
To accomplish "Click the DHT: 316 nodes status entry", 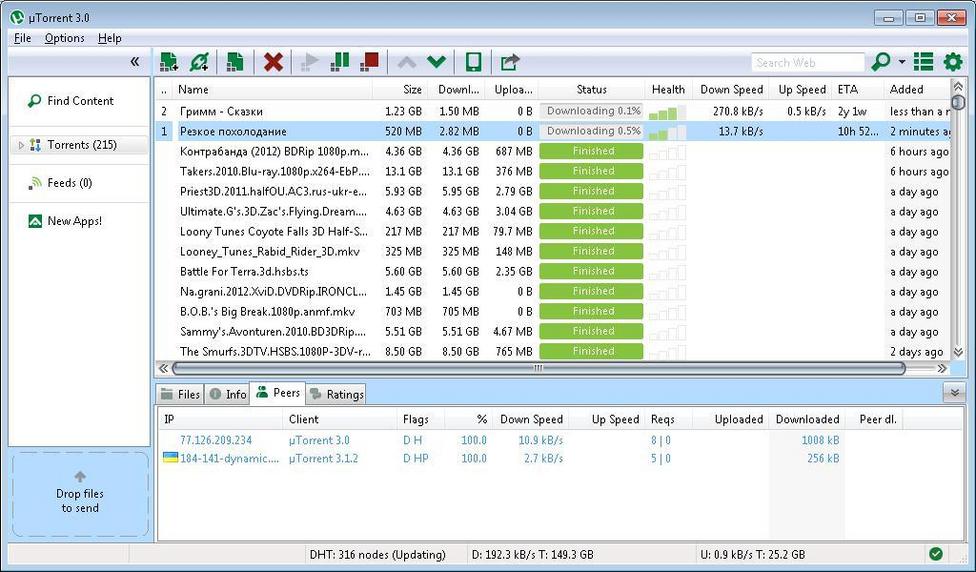I will click(x=378, y=554).
